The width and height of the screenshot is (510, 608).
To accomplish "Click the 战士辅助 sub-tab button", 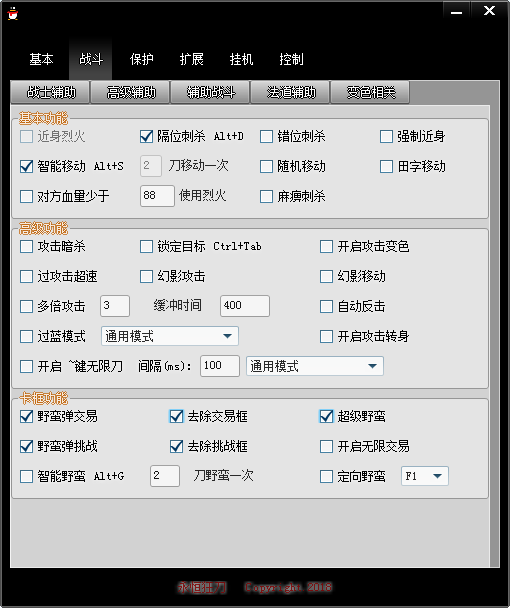I will 50,92.
